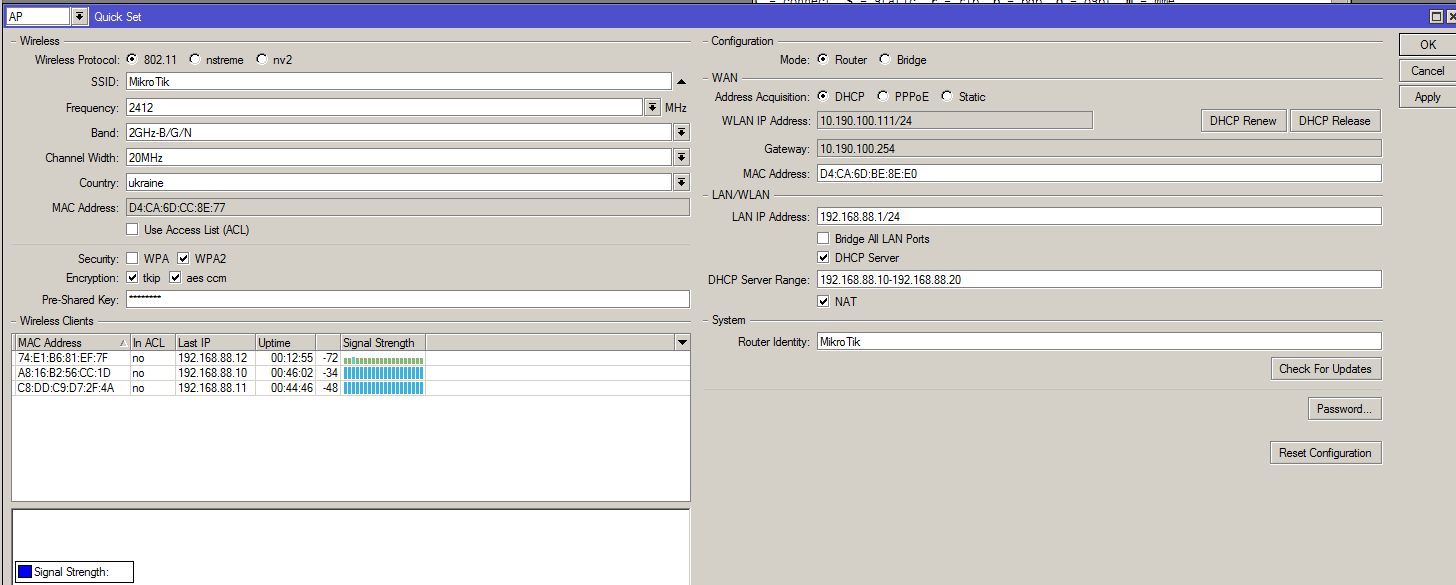This screenshot has height=585, width=1456.
Task: Select client C8:DD:C9:D7:2F:4A row
Action: [351, 388]
